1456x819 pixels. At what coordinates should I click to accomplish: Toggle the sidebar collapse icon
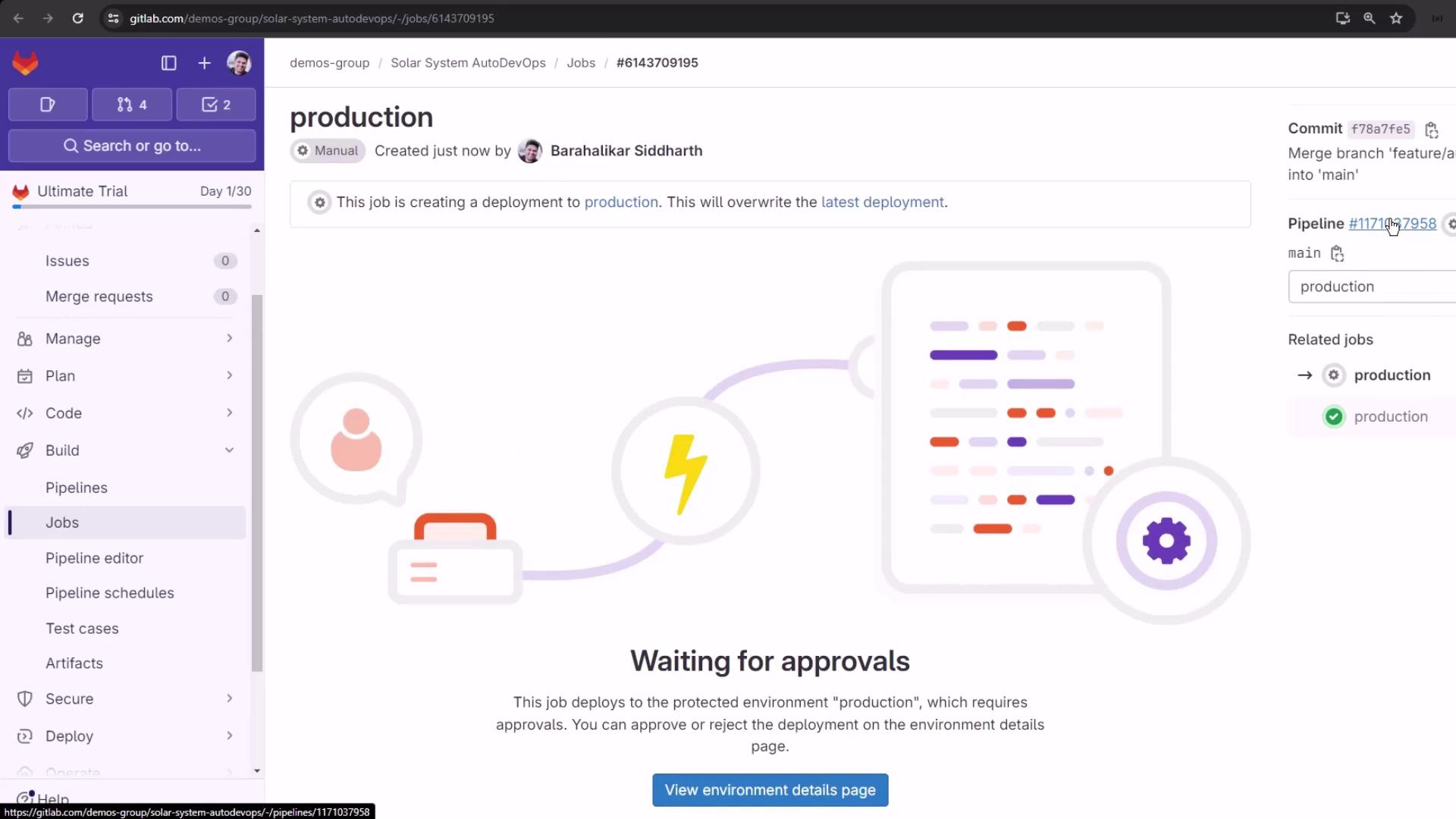coord(168,63)
